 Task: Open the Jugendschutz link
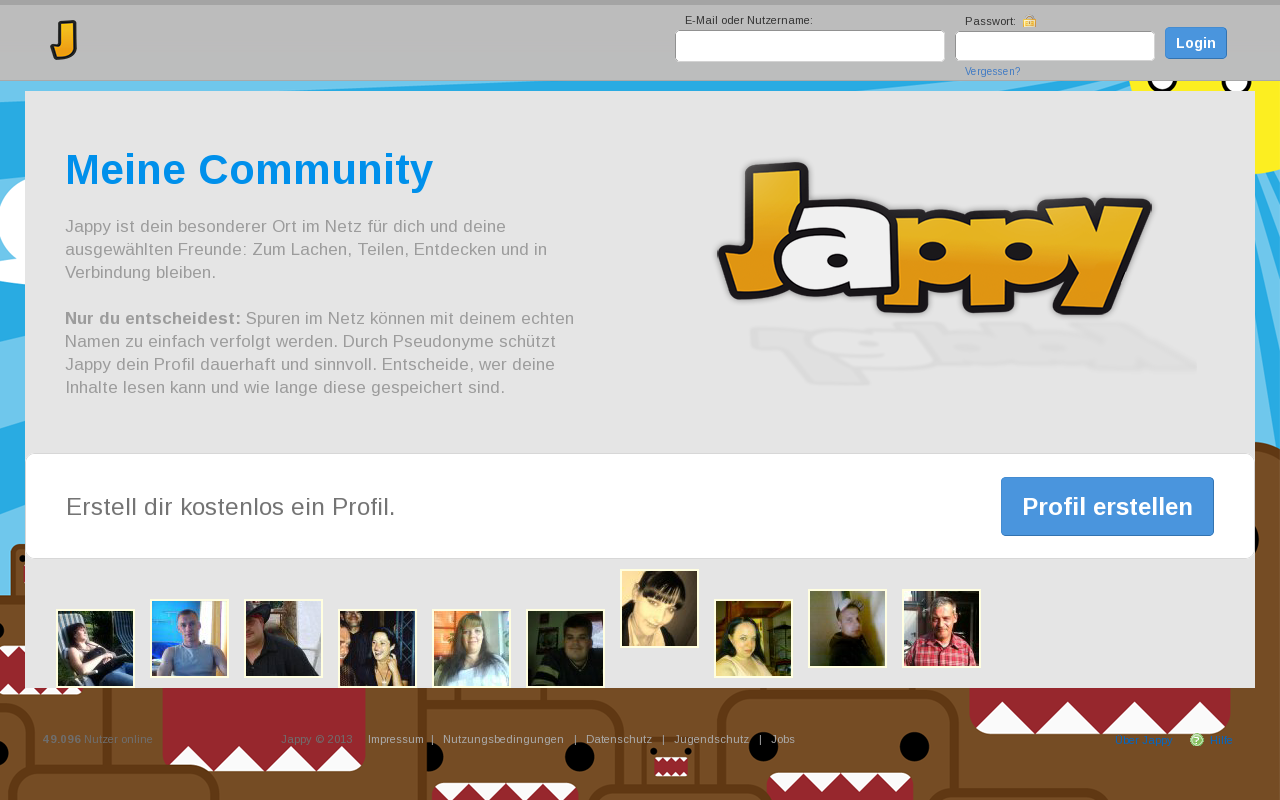711,739
